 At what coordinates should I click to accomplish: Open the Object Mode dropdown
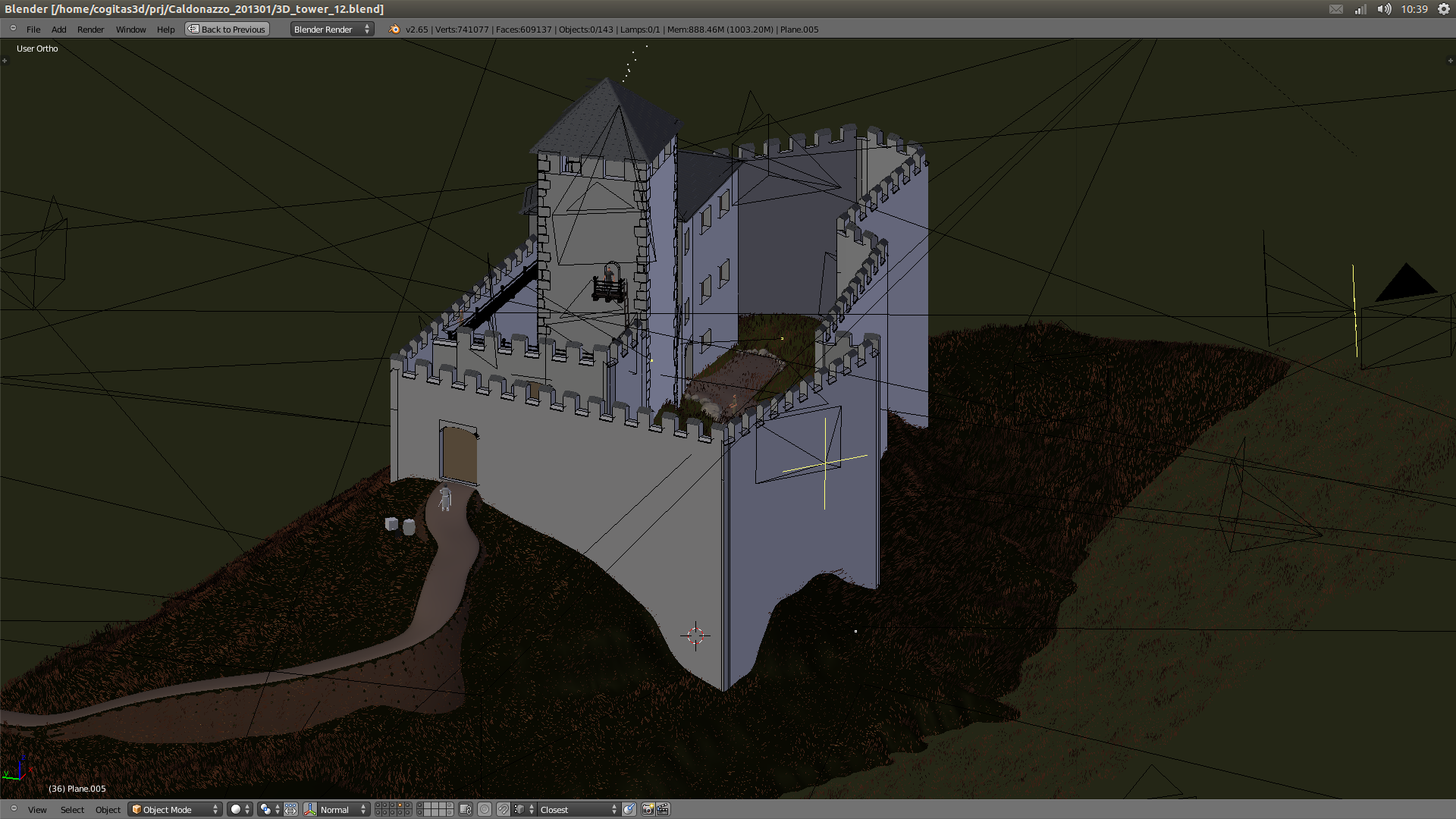[x=175, y=809]
